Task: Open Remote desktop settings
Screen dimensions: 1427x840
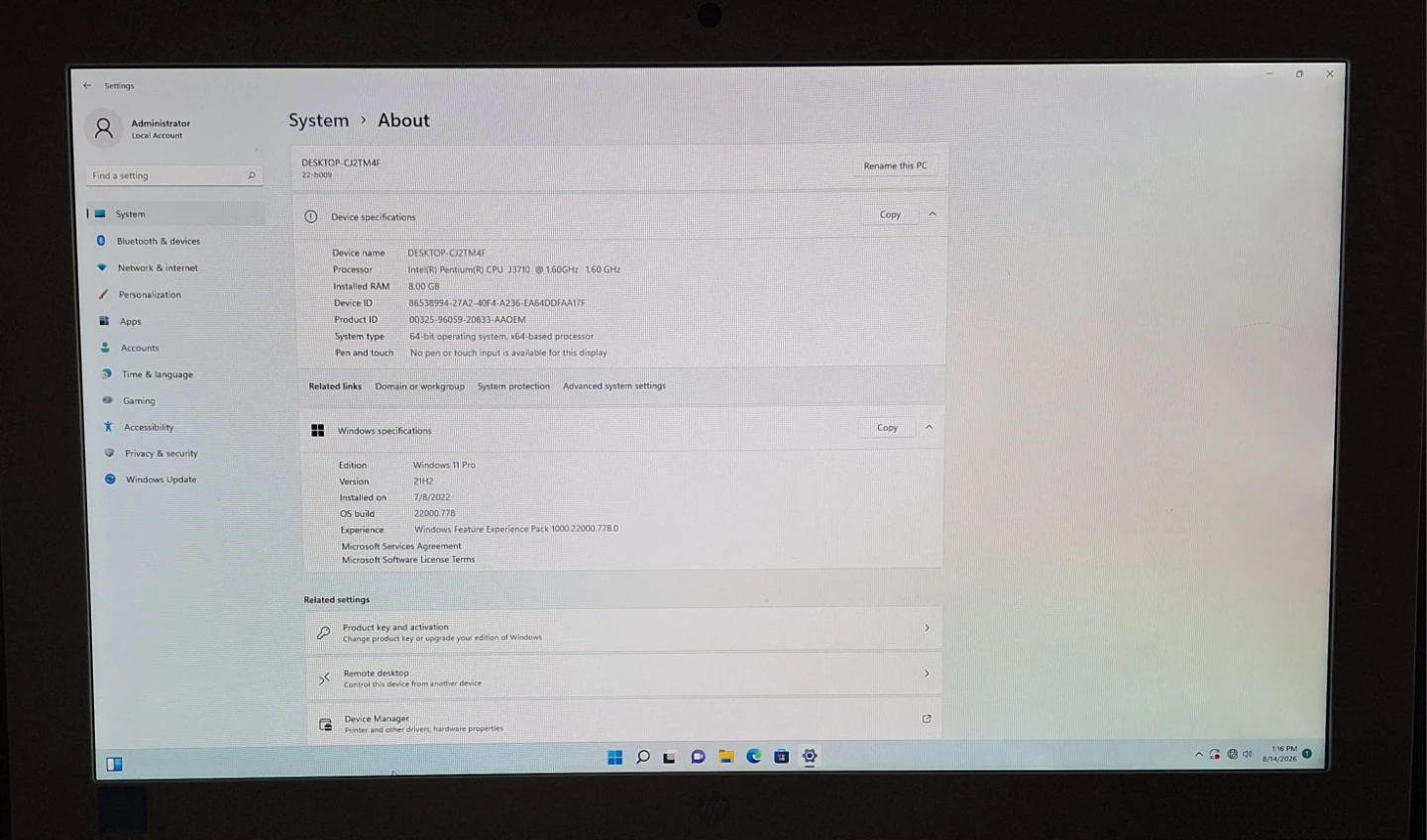Action: pos(624,676)
